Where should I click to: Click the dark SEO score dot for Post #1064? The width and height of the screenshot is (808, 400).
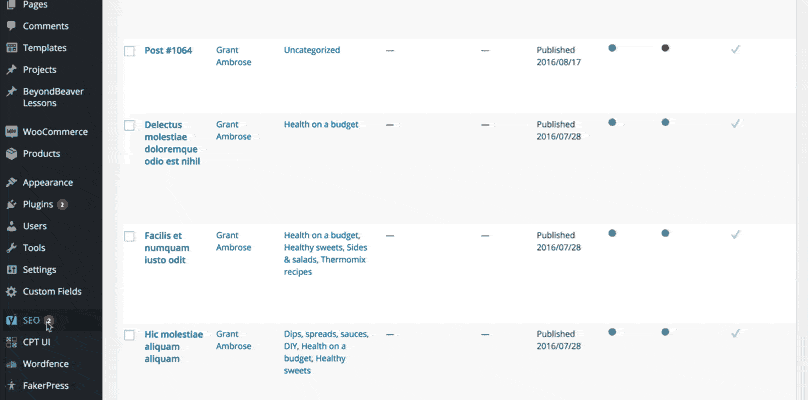665,48
